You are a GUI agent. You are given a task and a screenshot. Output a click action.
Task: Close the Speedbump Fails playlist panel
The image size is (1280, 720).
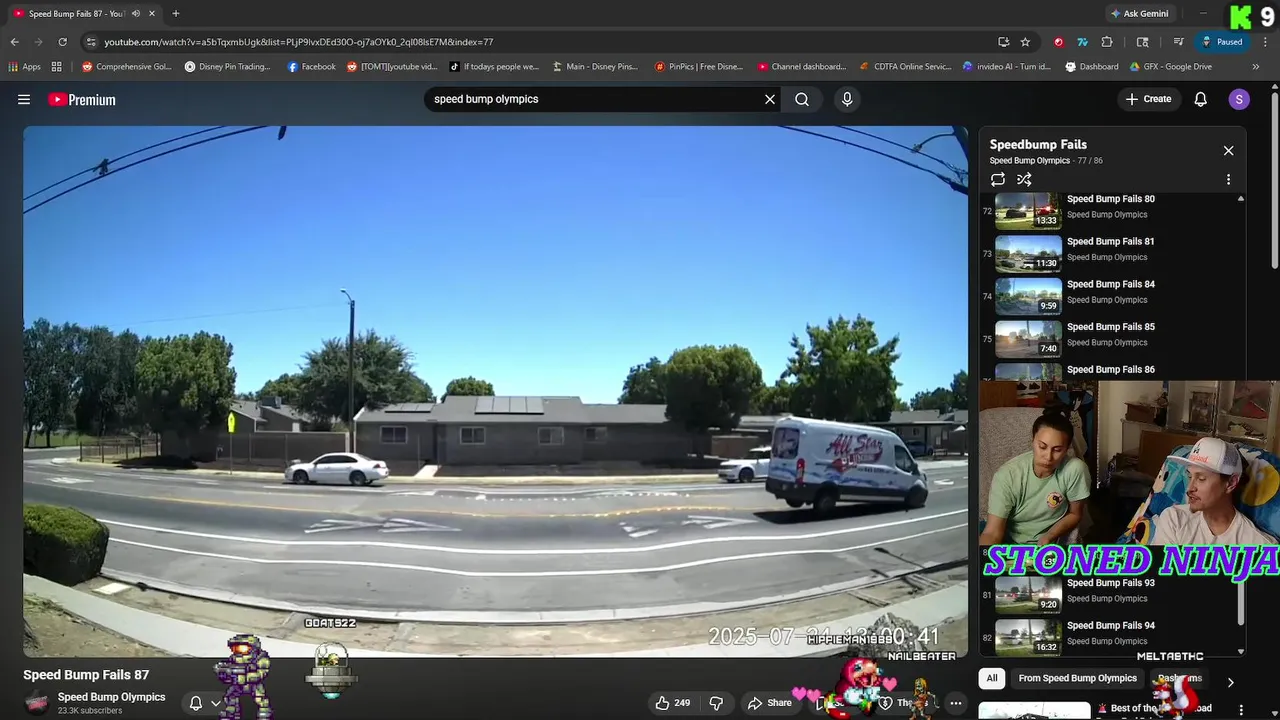(1228, 151)
